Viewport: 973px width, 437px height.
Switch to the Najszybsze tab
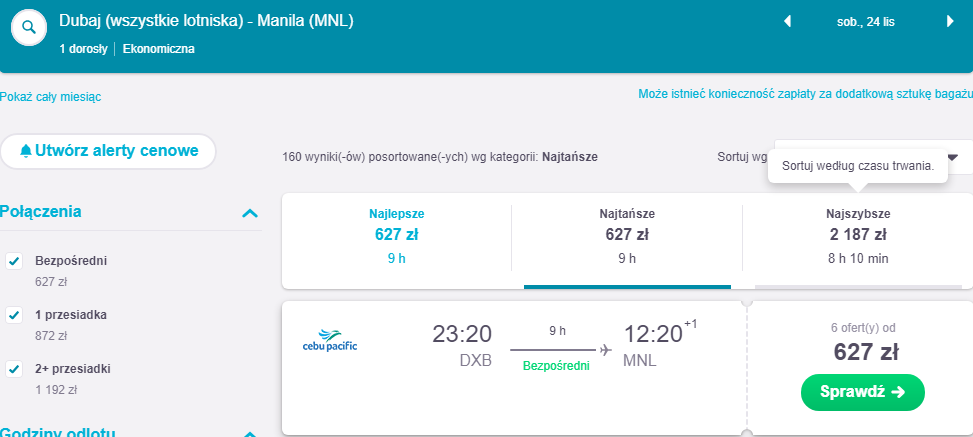pyautogui.click(x=857, y=236)
